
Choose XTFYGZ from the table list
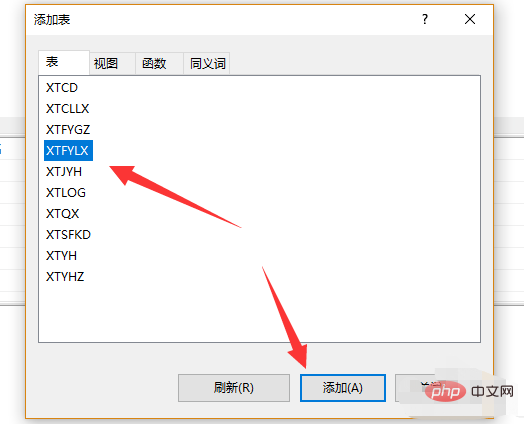click(x=68, y=130)
